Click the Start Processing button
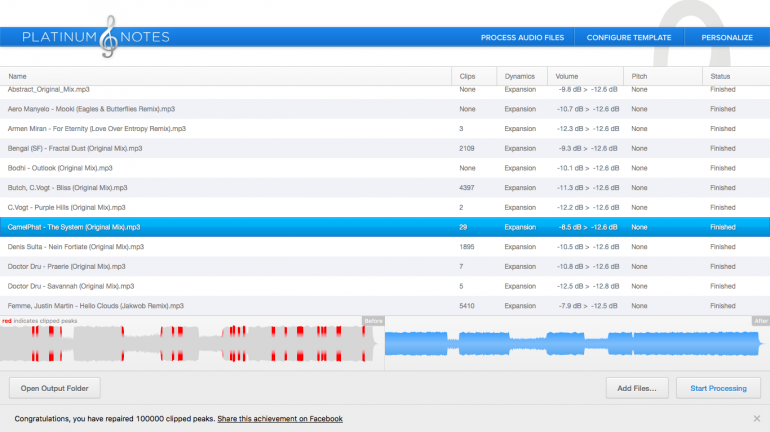Image resolution: width=770 pixels, height=432 pixels. coord(718,388)
